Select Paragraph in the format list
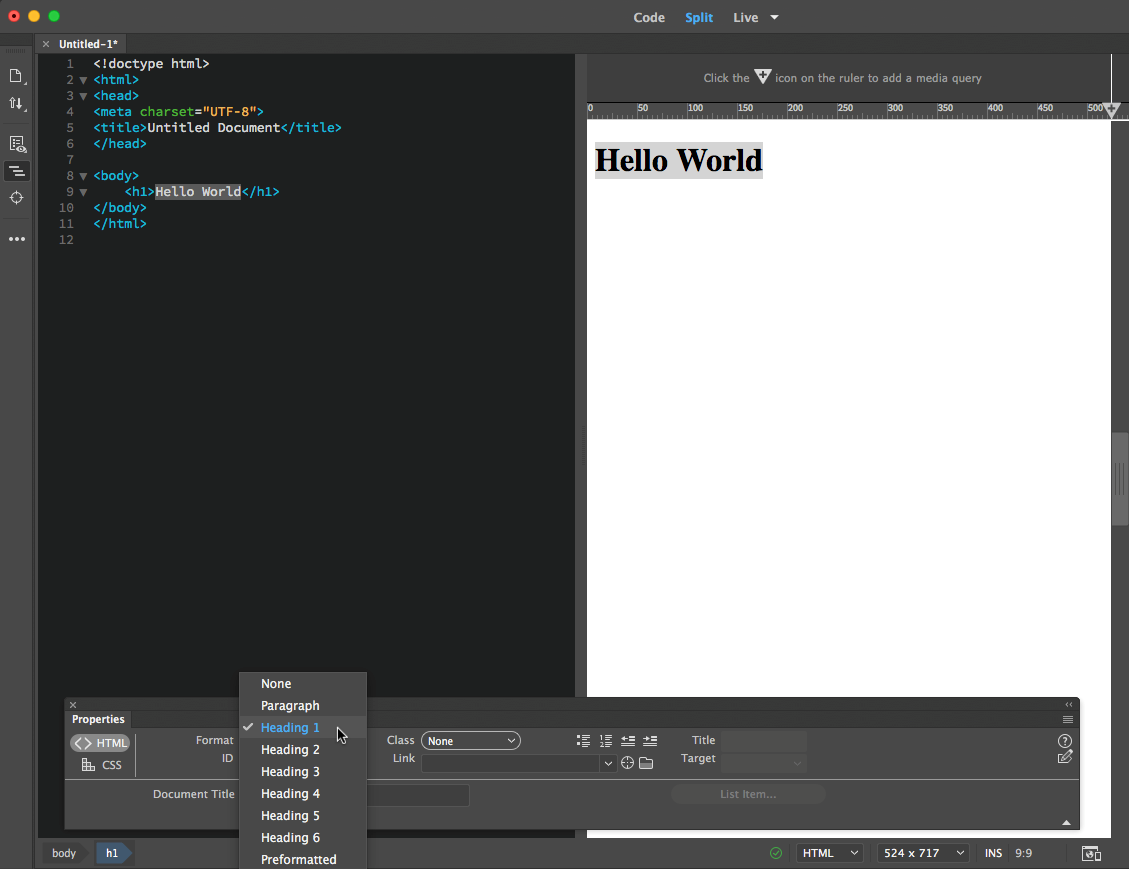The image size is (1129, 869). [290, 706]
